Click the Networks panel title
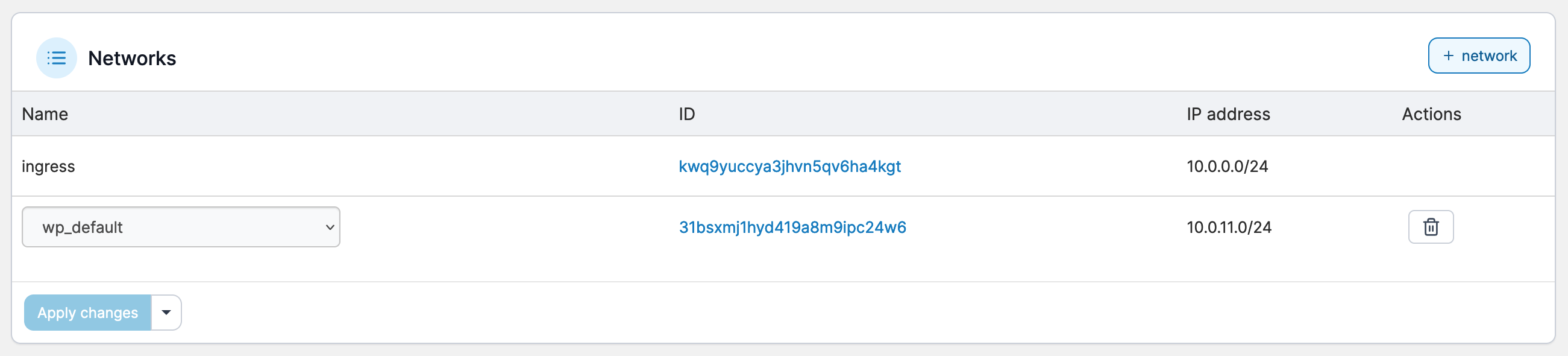Screen dimensions: 1568x356 [x=132, y=58]
